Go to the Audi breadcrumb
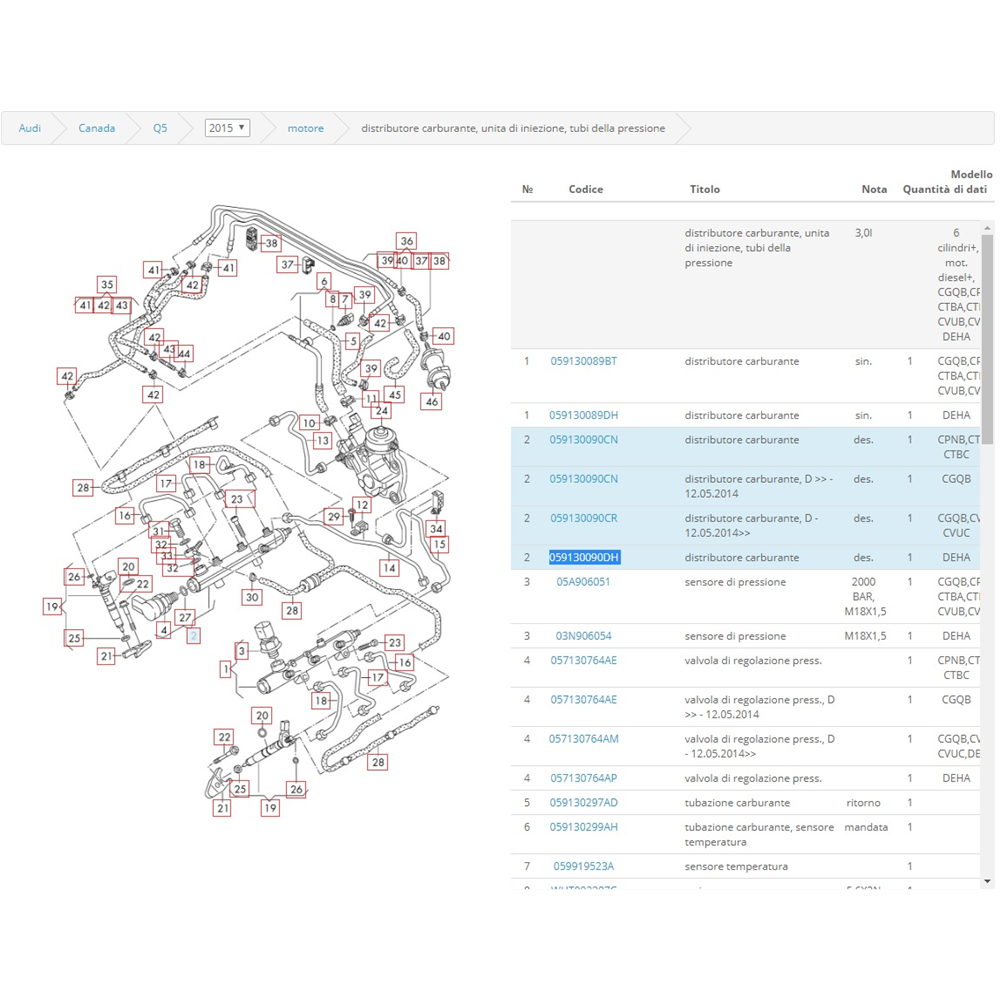 tap(29, 128)
